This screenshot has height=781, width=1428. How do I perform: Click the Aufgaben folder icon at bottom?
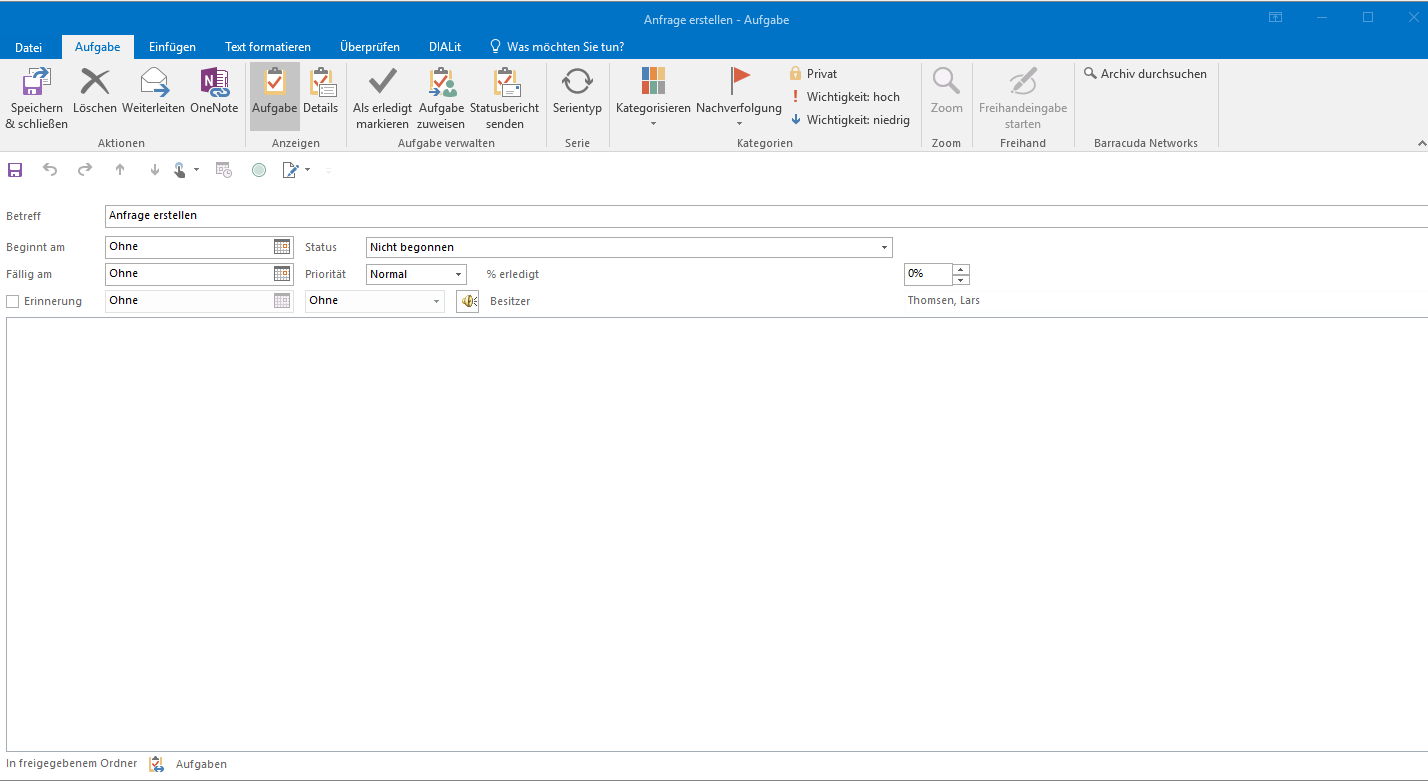156,764
